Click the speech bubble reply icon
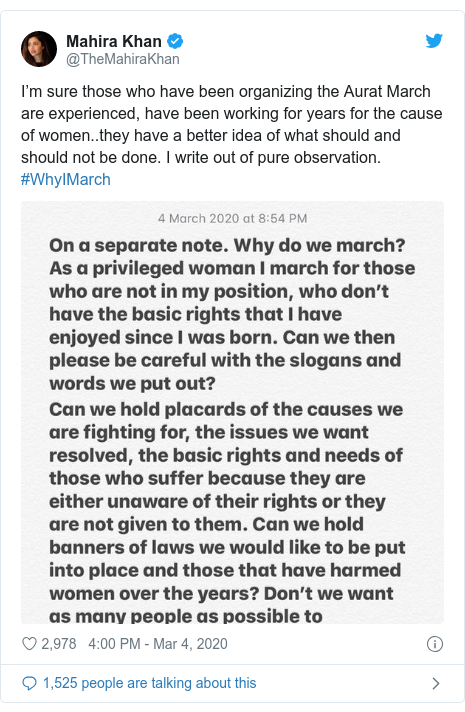 tap(30, 683)
